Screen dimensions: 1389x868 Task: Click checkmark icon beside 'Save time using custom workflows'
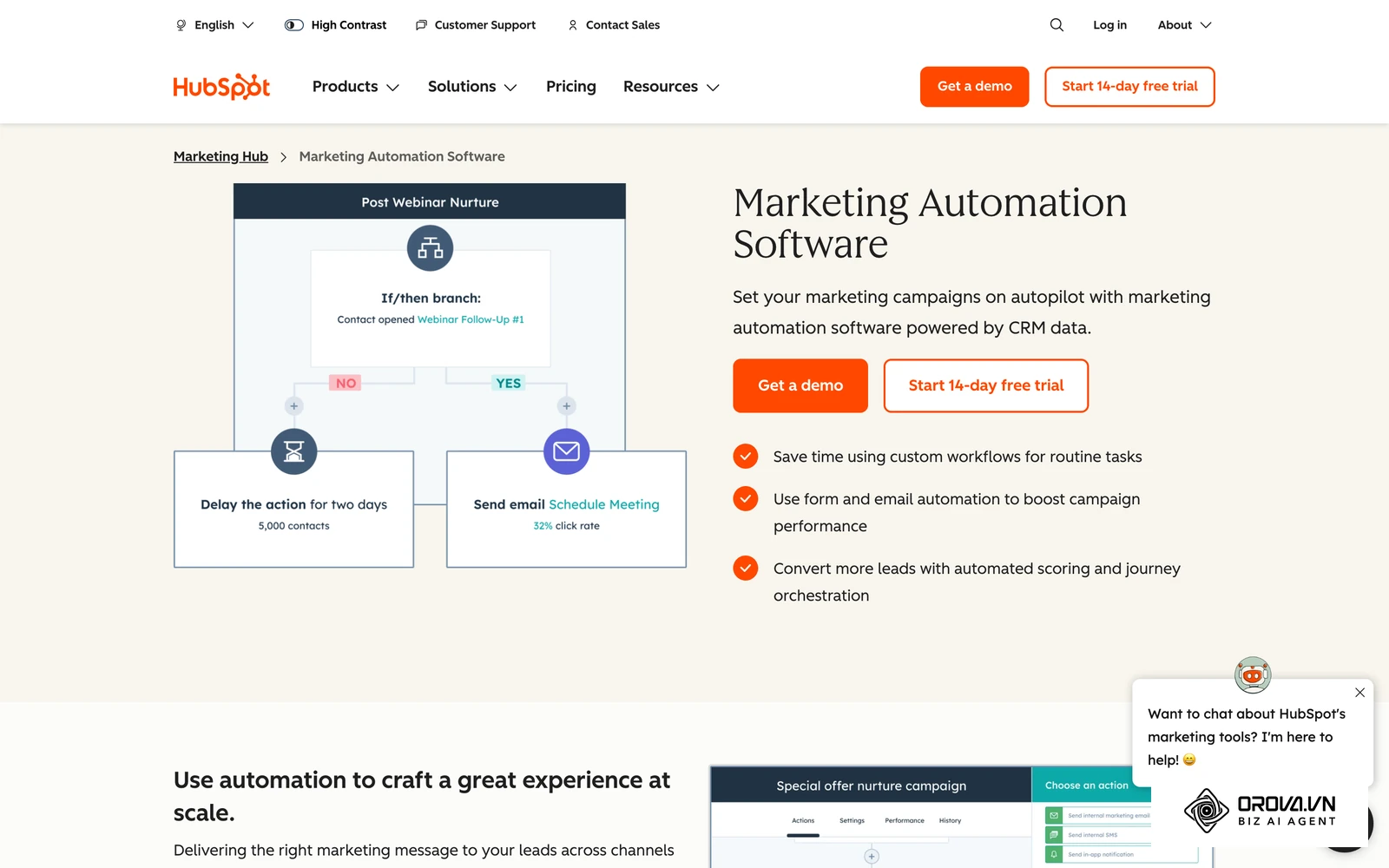click(x=746, y=456)
